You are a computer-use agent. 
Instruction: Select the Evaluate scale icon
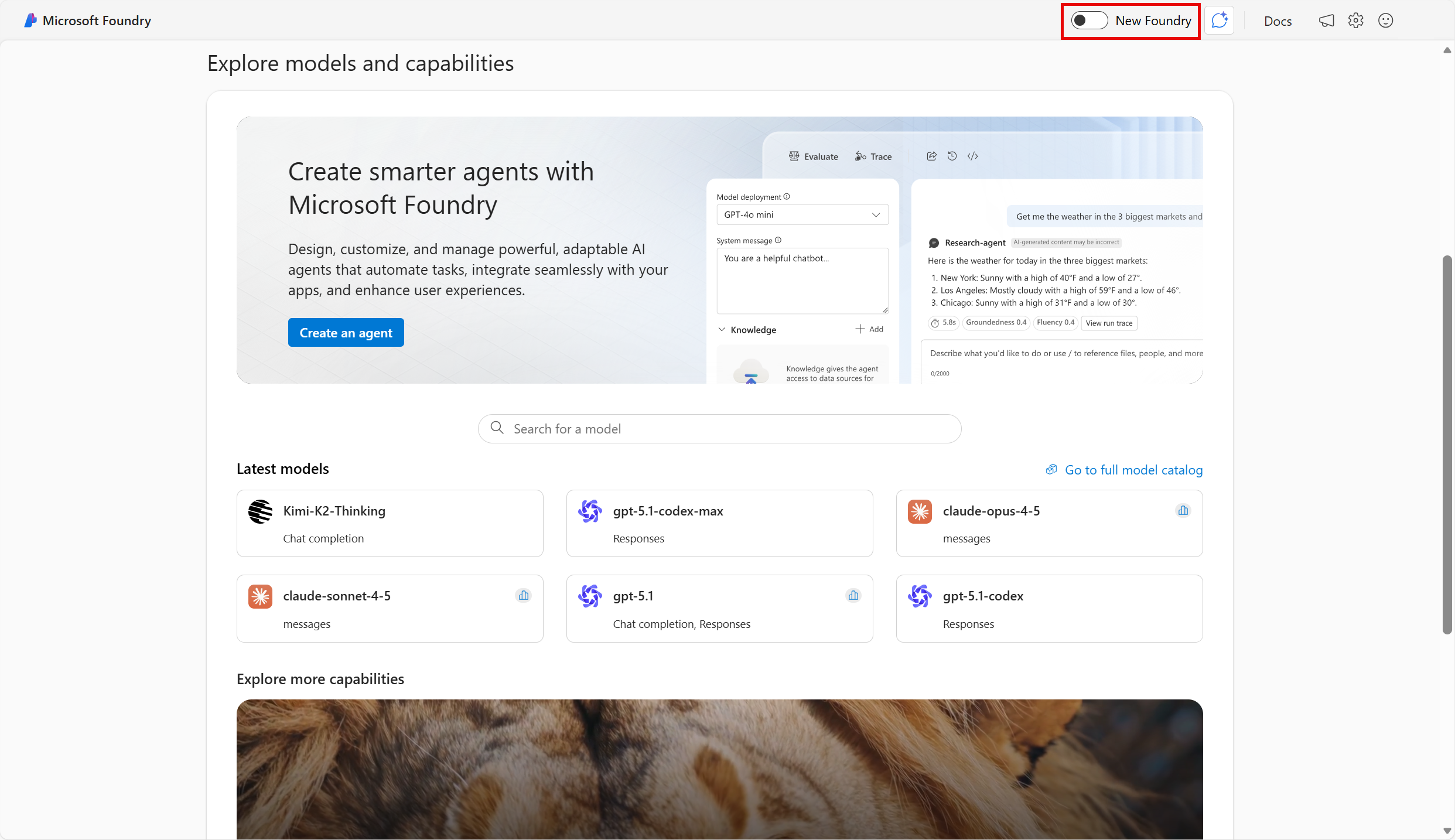[794, 156]
